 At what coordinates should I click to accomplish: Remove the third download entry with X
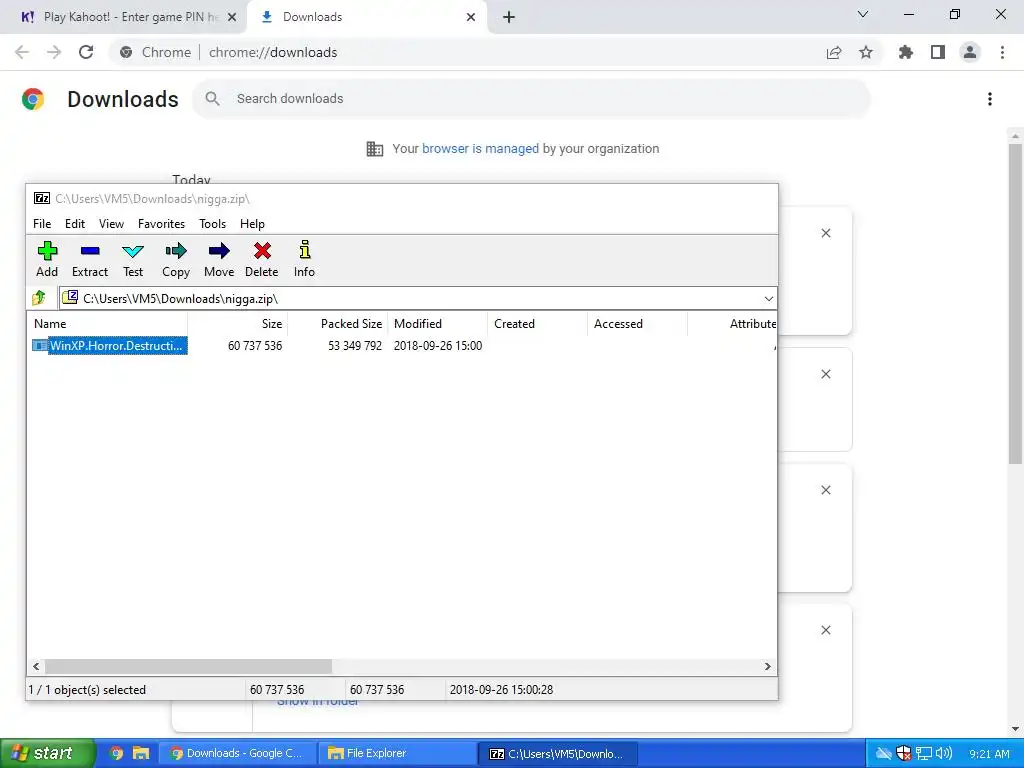[x=826, y=490]
